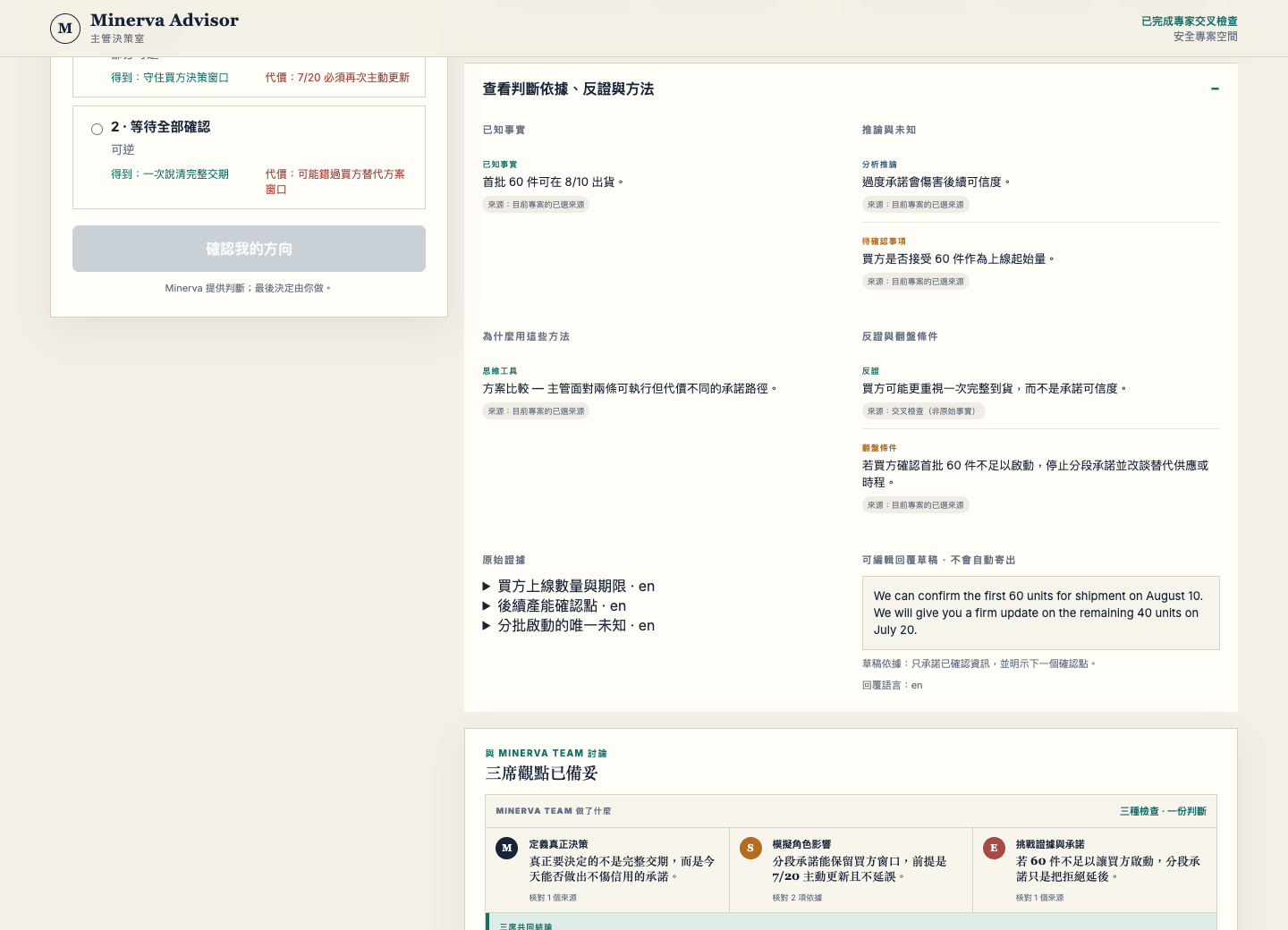Click the source tag under 過度承諾會傷害後續可信度
1288x930 pixels.
(915, 205)
